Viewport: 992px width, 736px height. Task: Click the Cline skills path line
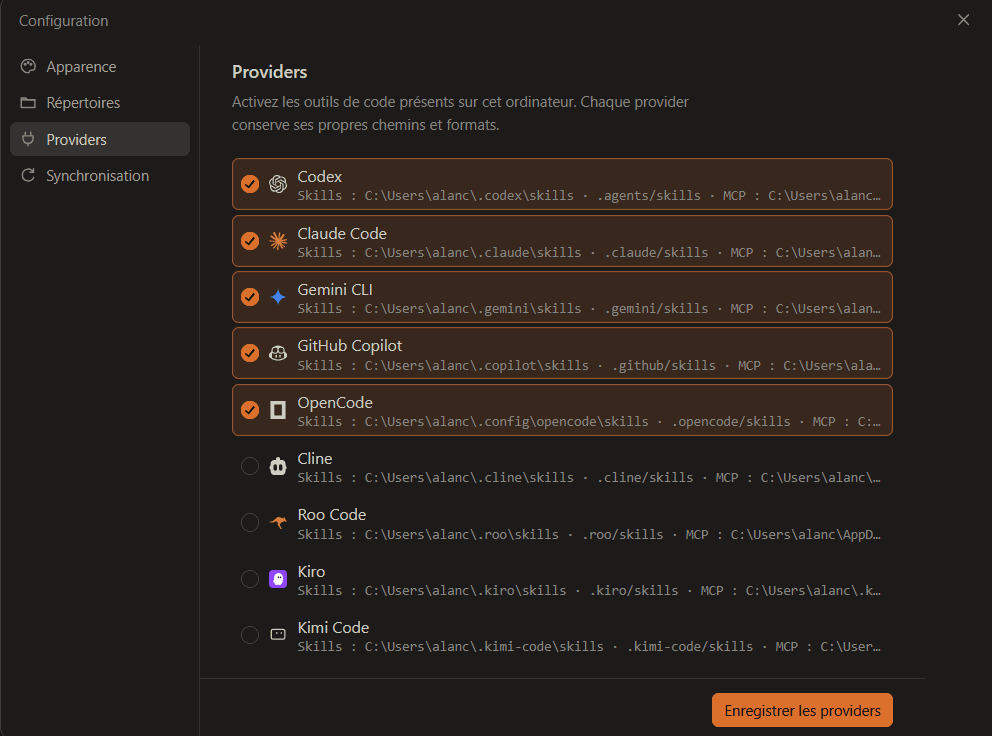(589, 477)
